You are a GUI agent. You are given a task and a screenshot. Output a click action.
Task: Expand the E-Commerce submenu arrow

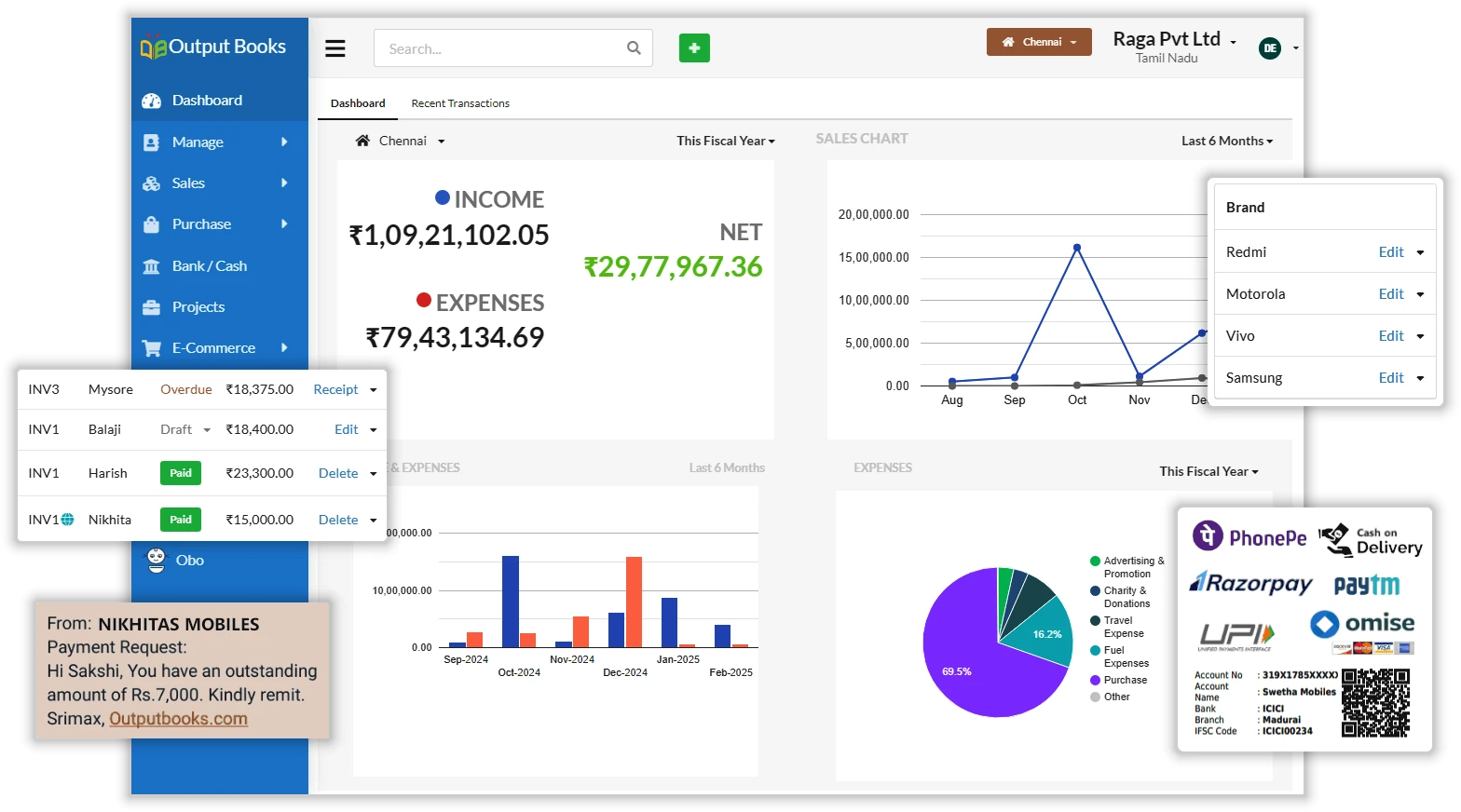point(284,347)
